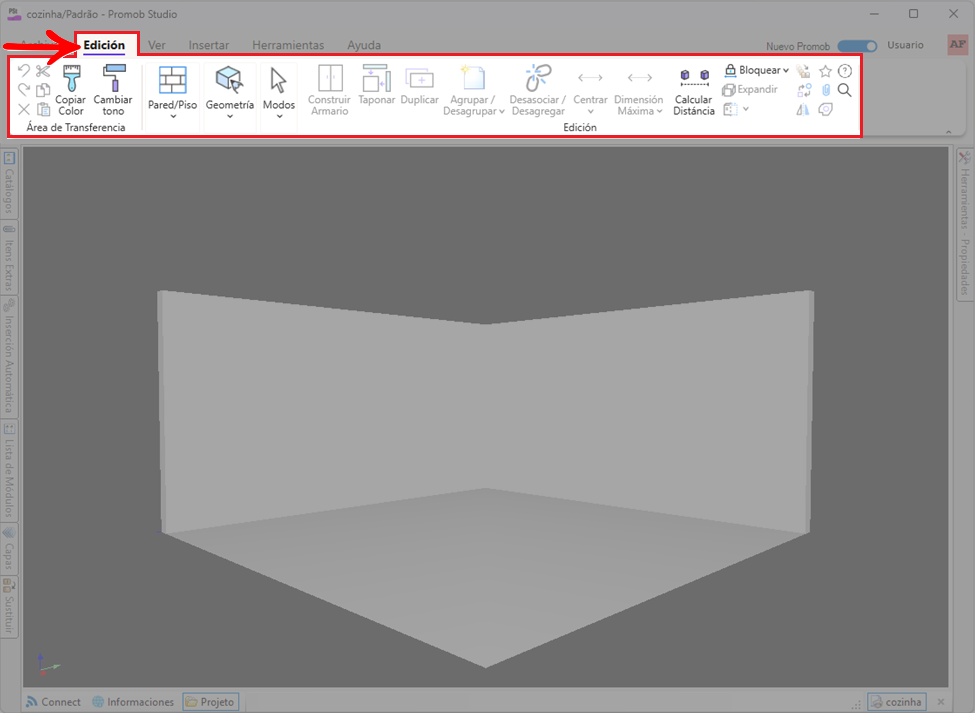The width and height of the screenshot is (975, 713).
Task: Click the swap shapes arrows icon
Action: coord(803,90)
